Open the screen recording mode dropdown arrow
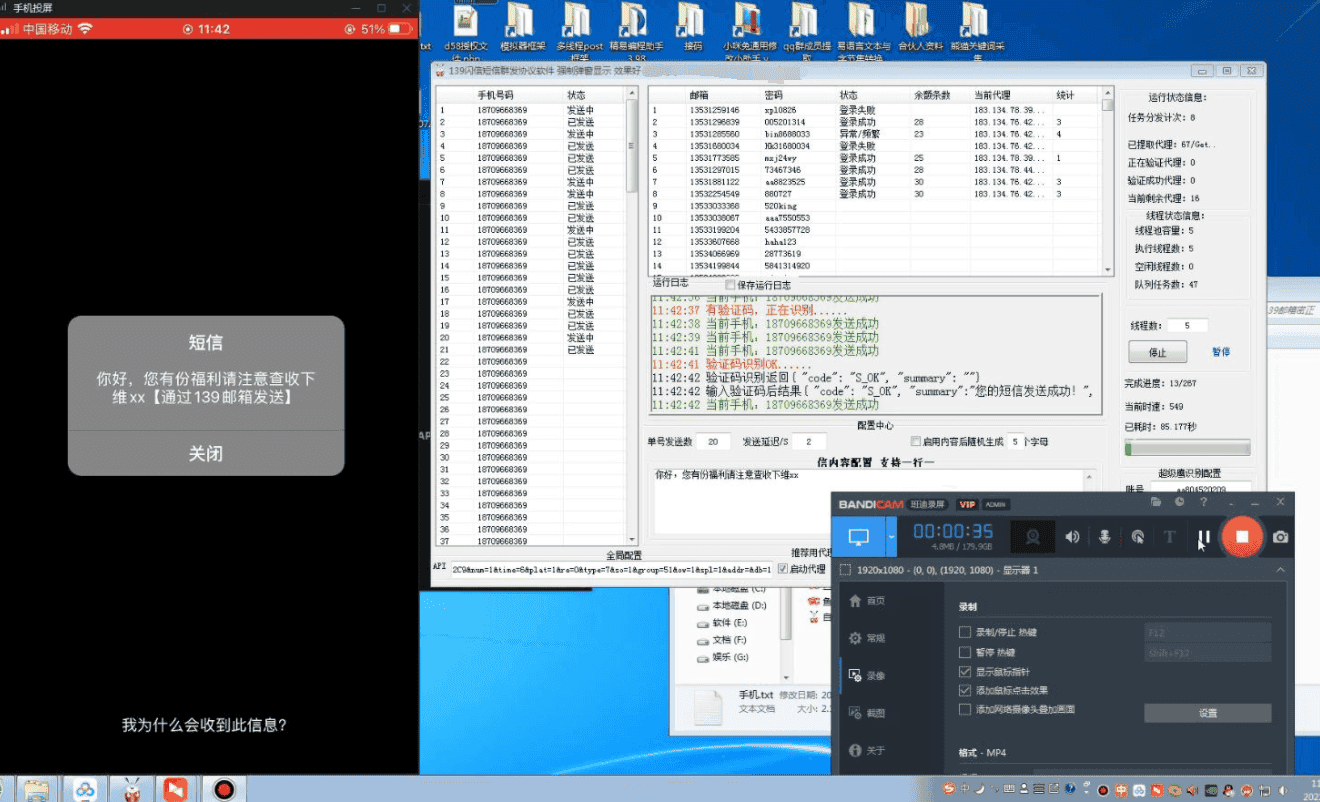This screenshot has width=1320, height=802. point(890,537)
